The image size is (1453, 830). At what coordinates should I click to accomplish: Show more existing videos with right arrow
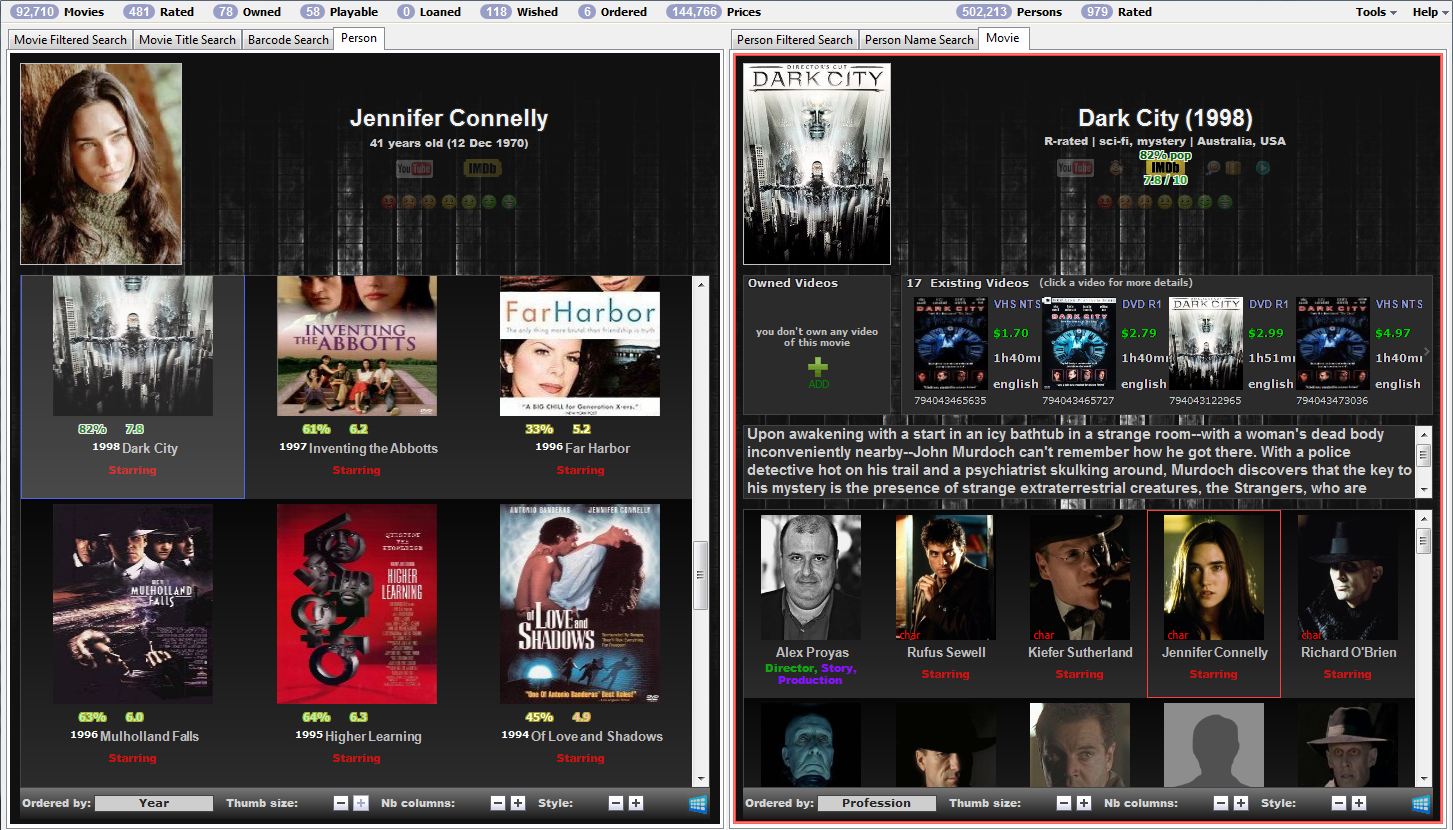click(1427, 352)
